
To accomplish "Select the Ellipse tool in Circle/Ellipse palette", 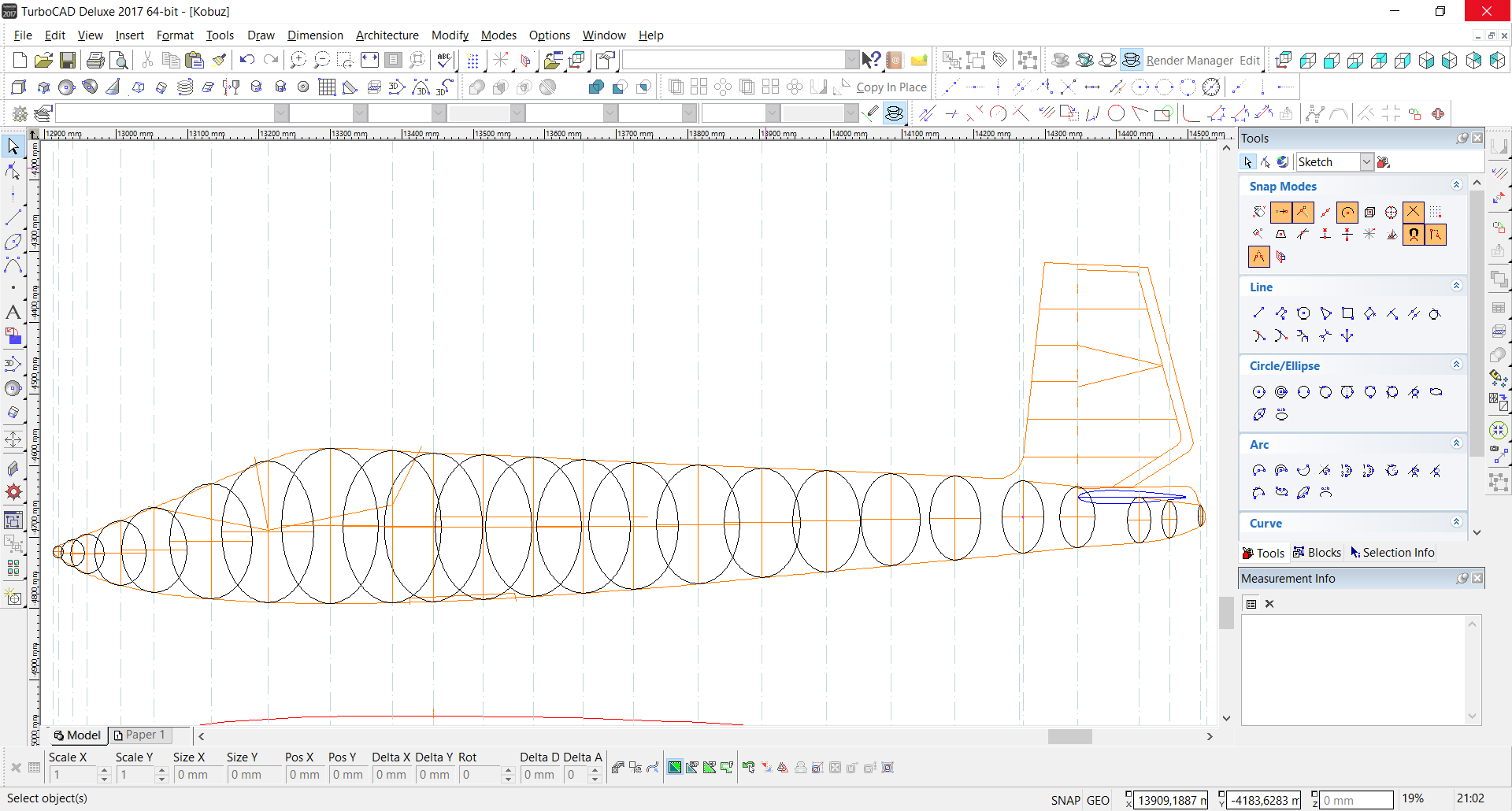I will (1436, 392).
